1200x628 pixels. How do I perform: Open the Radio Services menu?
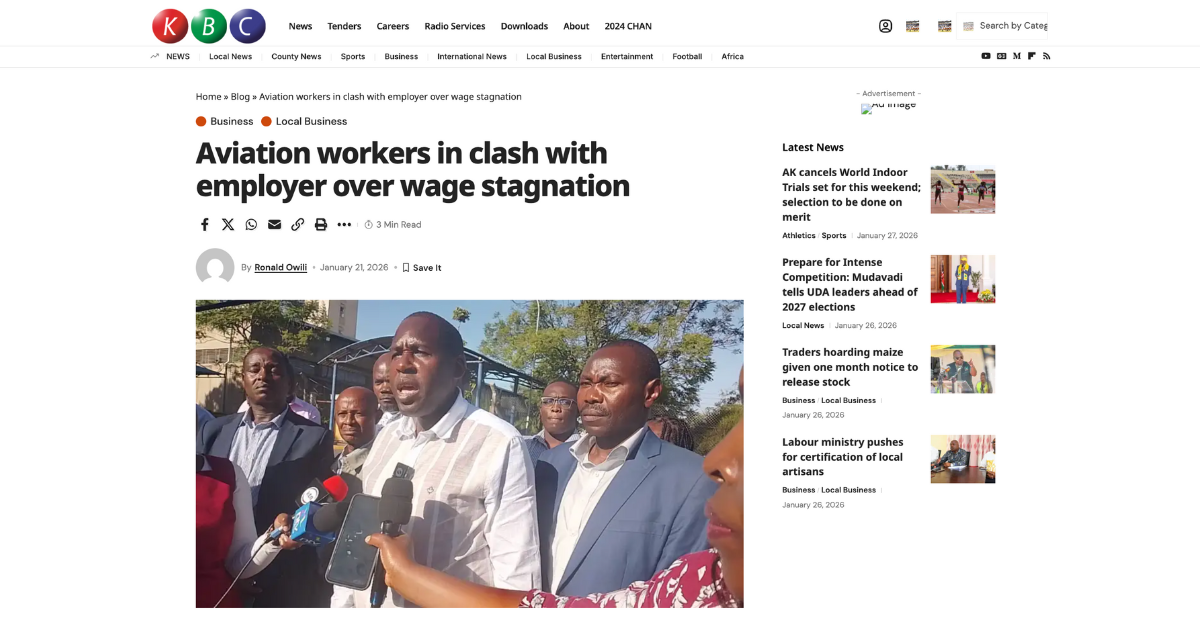[455, 26]
